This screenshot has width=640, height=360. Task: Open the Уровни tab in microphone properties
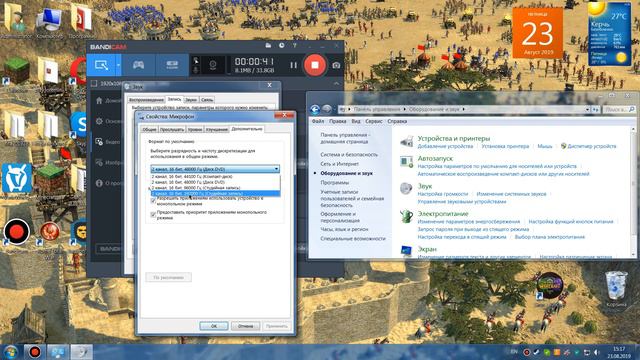tap(195, 129)
